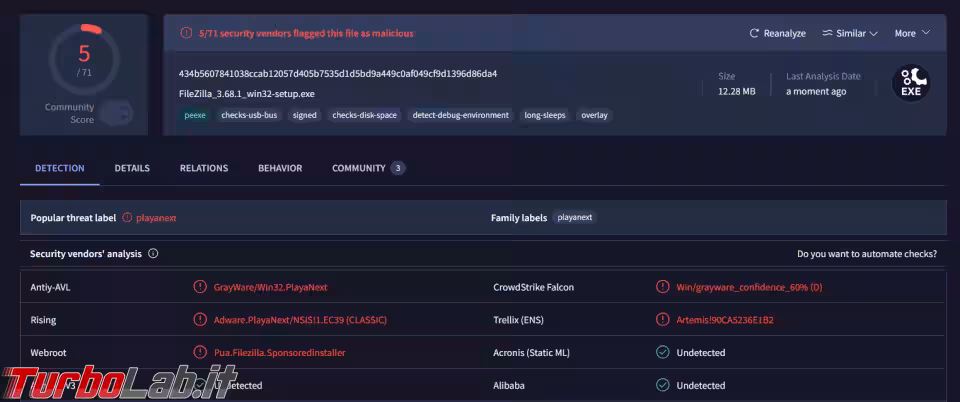
Task: Click the detection score circle showing 5/71
Action: click(84, 60)
